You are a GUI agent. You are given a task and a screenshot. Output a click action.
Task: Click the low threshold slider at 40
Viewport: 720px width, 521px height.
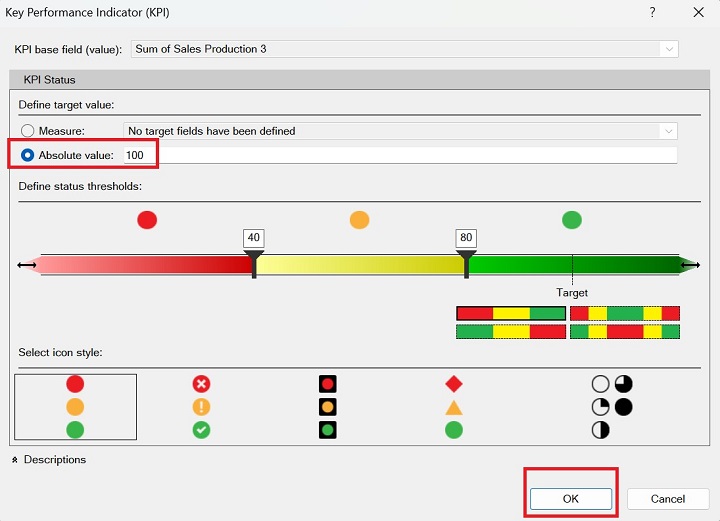click(254, 265)
